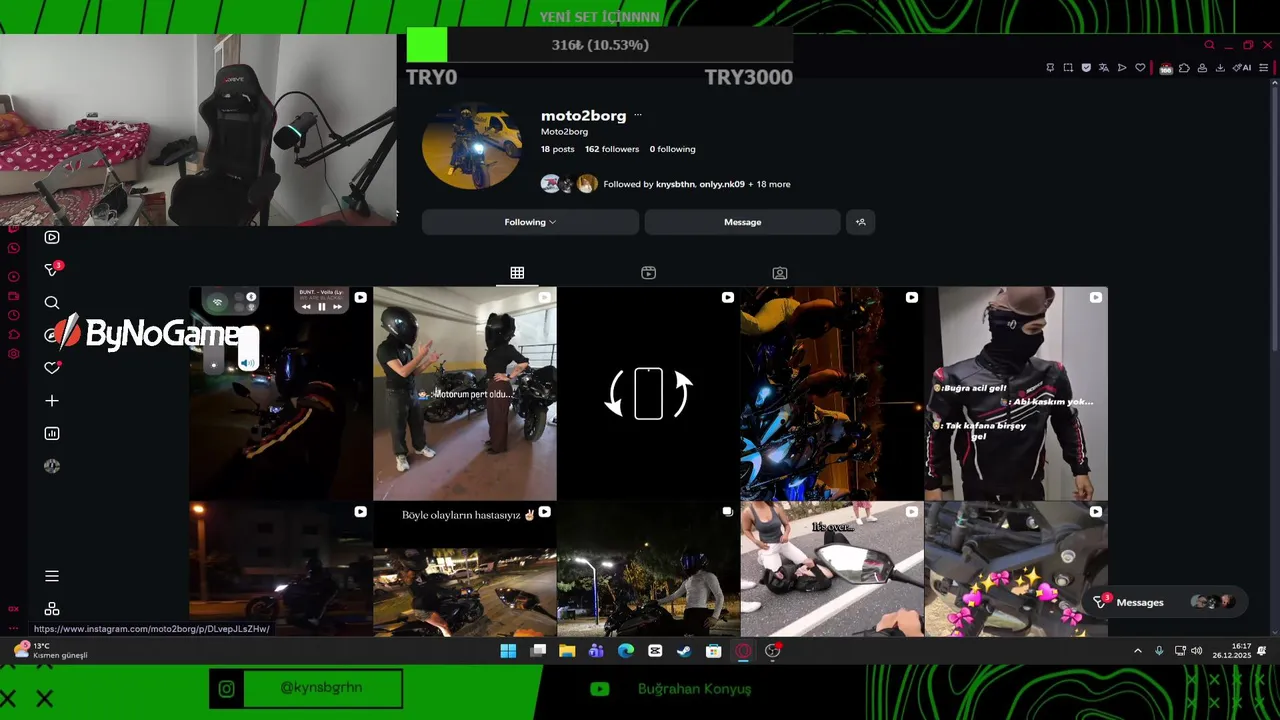The height and width of the screenshot is (720, 1280).
Task: Click the Message button on profile
Action: point(742,222)
